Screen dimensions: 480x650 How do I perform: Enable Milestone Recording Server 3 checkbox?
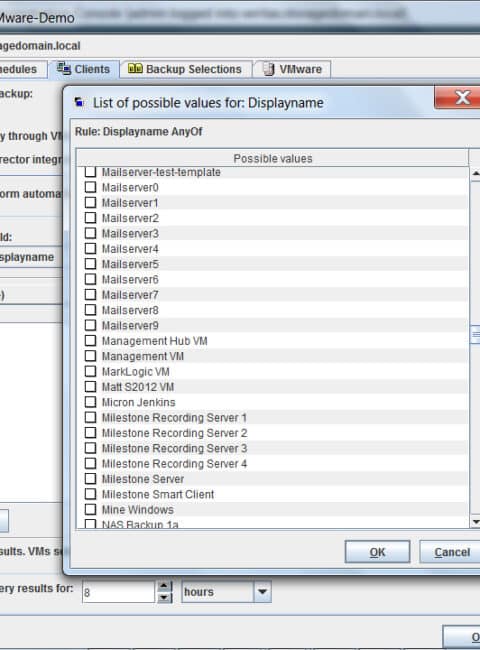[x=90, y=448]
